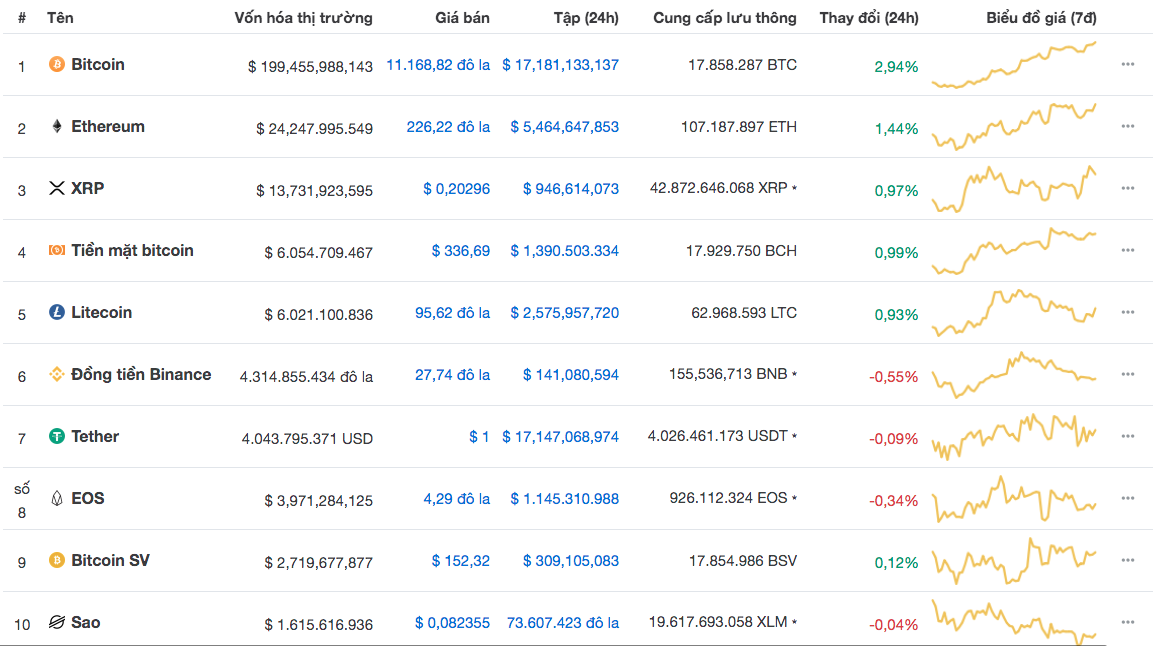The image size is (1175, 646).
Task: Click the Litecoin blue coin icon
Action: (57, 313)
